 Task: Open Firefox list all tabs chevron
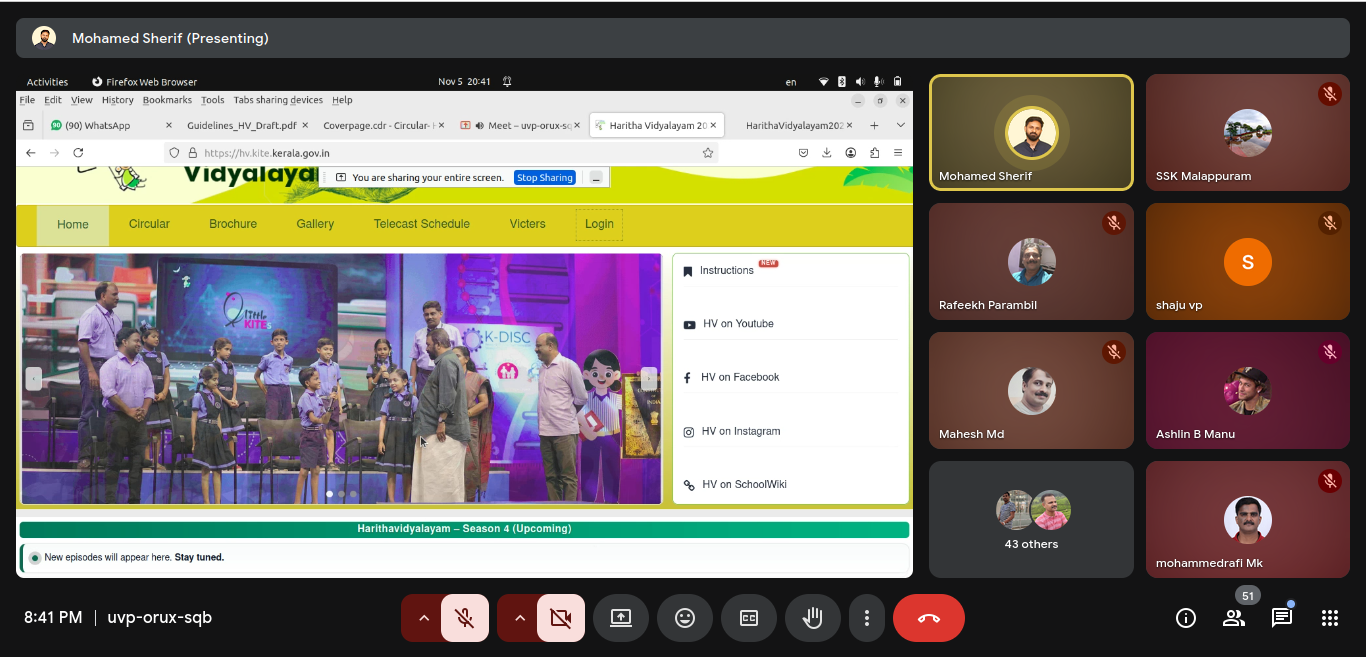pos(900,125)
